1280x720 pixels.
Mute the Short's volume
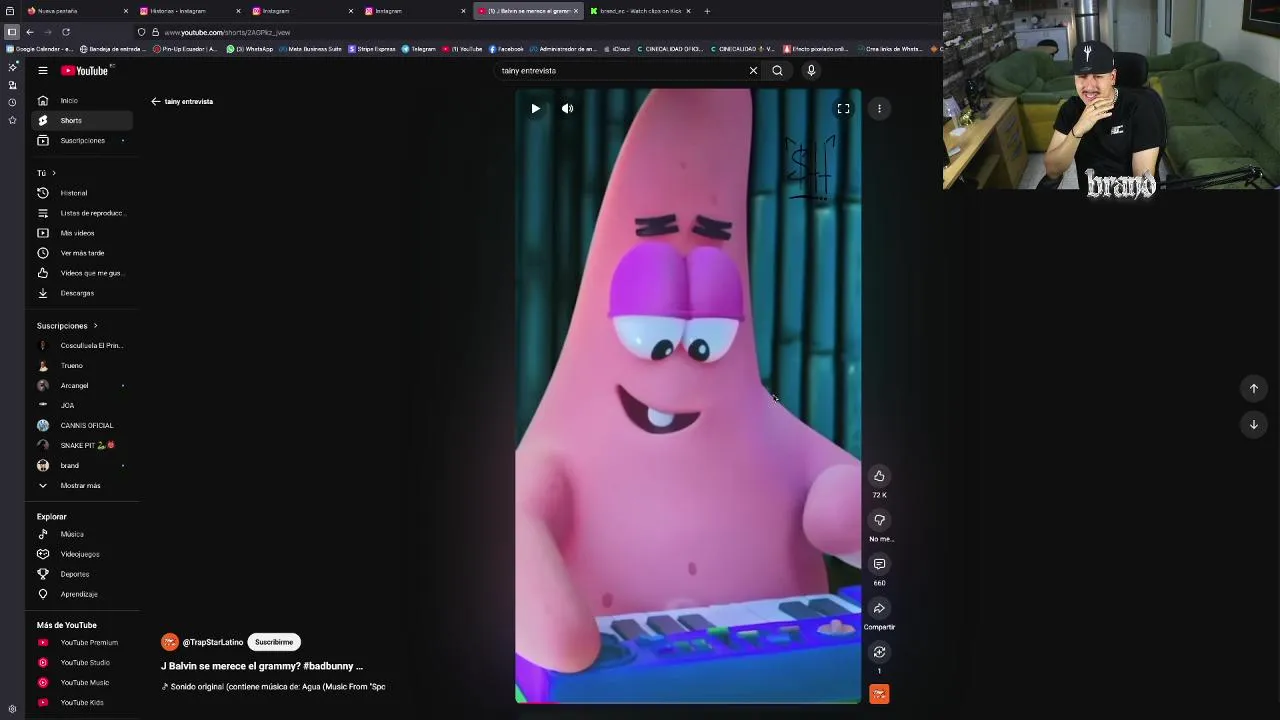point(567,108)
